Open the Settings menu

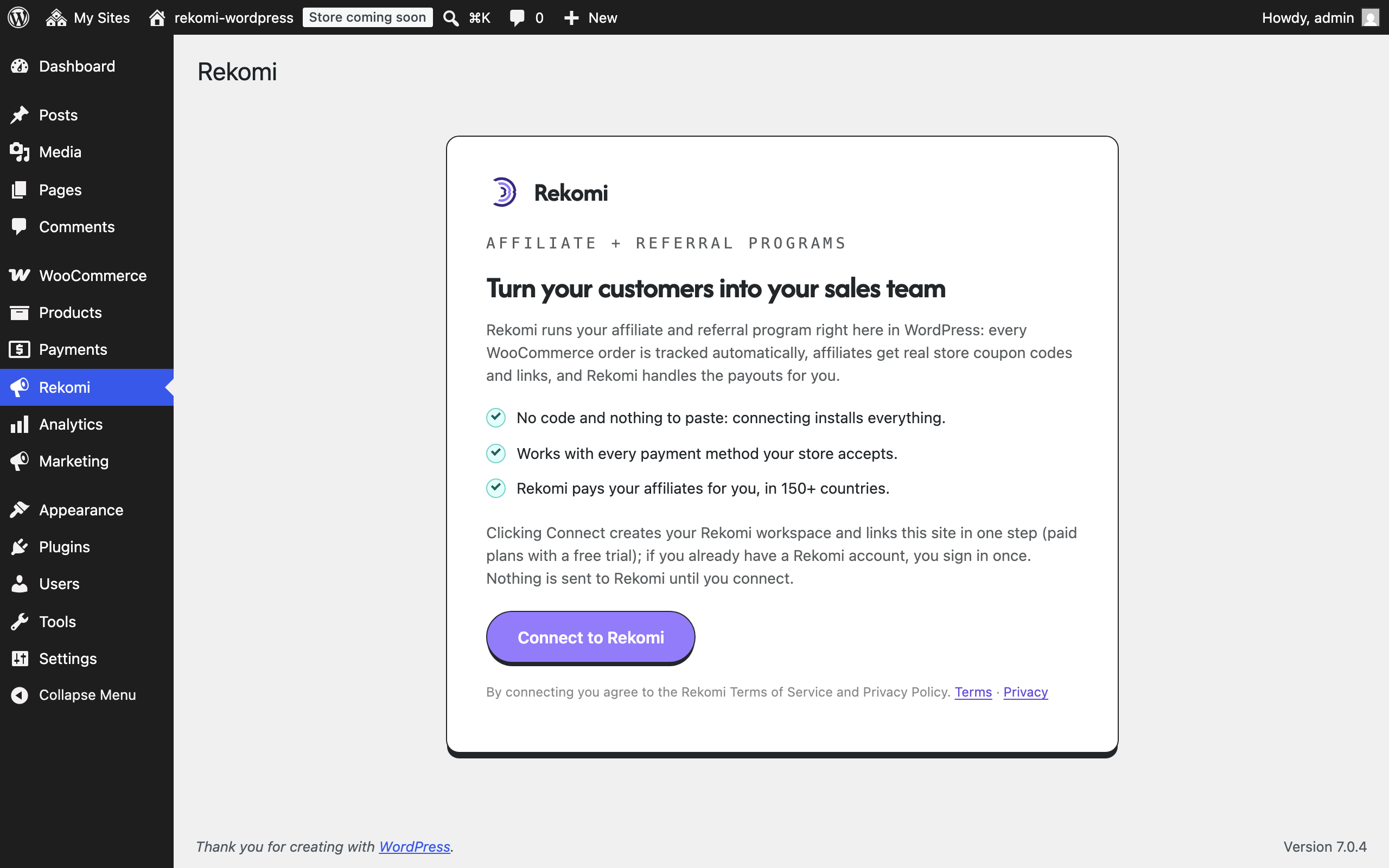click(x=87, y=659)
